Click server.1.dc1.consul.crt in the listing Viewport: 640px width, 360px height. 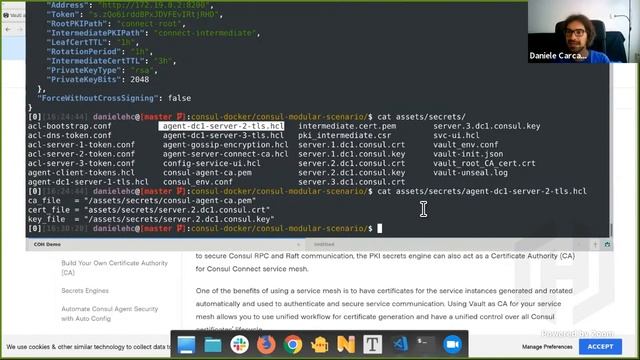[x=351, y=145]
